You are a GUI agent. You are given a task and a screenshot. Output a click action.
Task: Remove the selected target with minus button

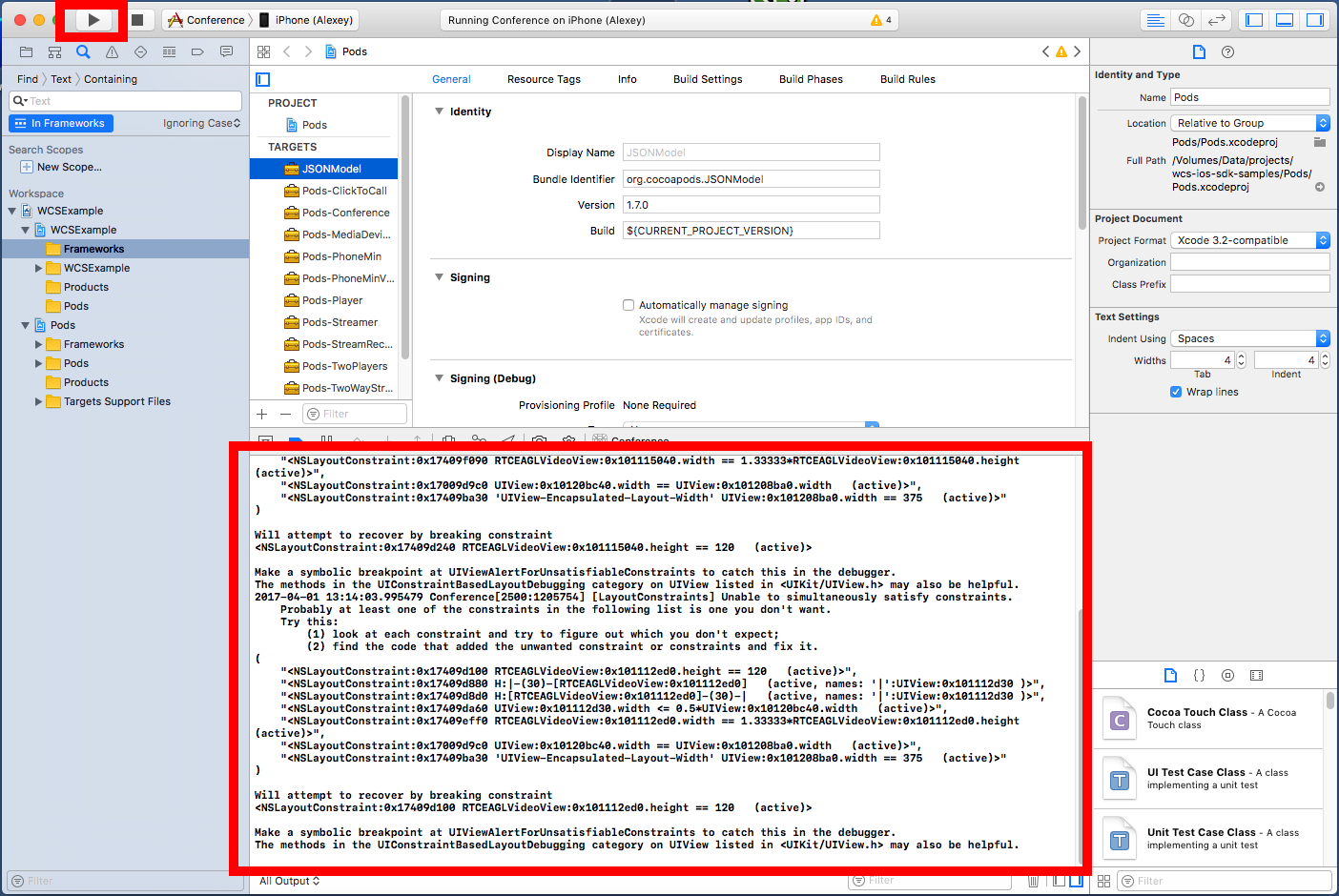pyautogui.click(x=285, y=414)
